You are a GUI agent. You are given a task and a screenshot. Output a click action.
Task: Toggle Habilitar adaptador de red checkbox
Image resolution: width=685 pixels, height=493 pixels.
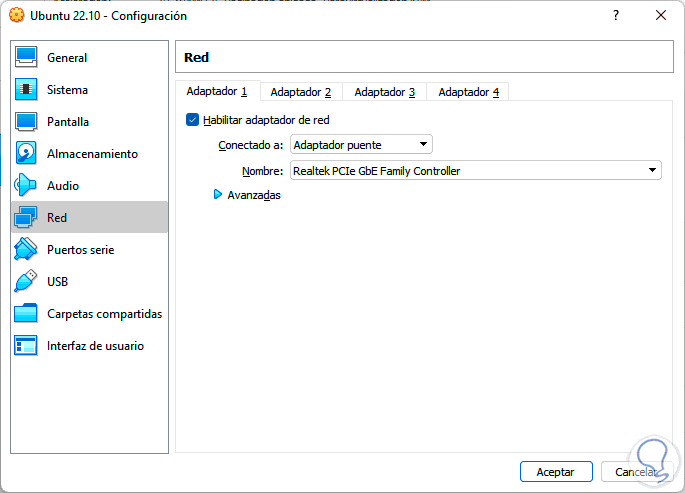(193, 120)
